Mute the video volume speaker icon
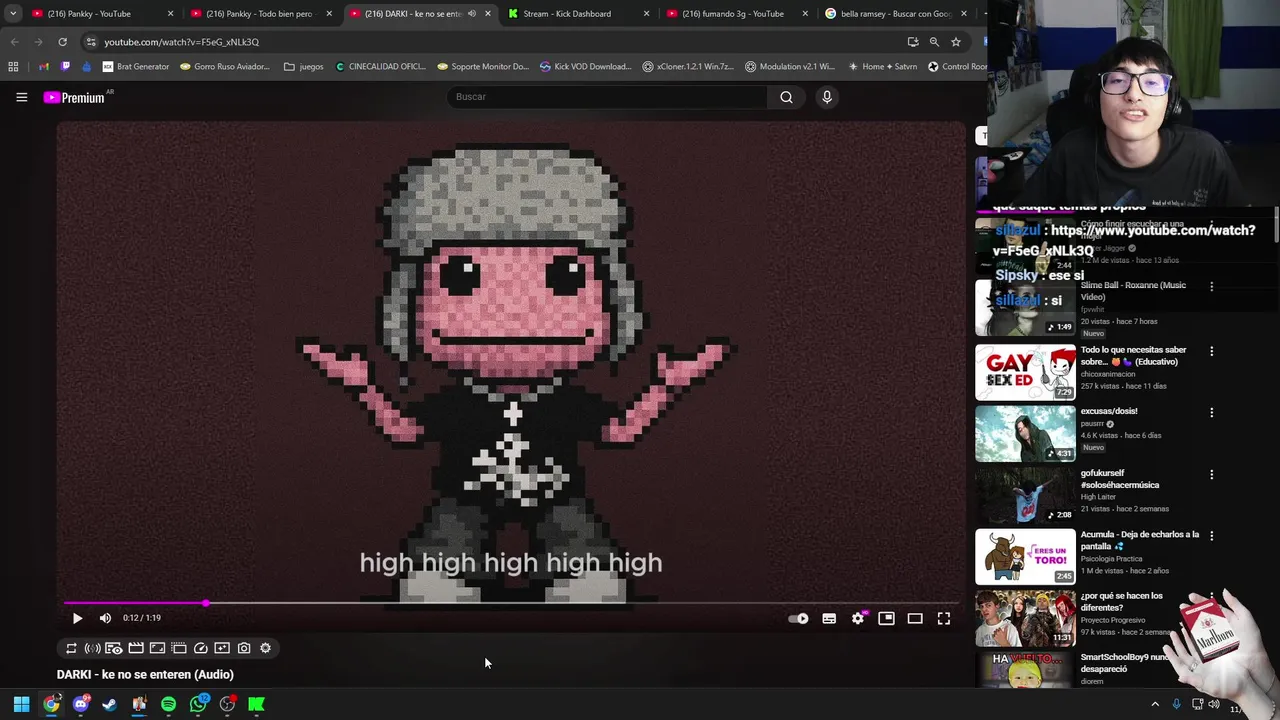This screenshot has height=720, width=1280. (x=105, y=618)
